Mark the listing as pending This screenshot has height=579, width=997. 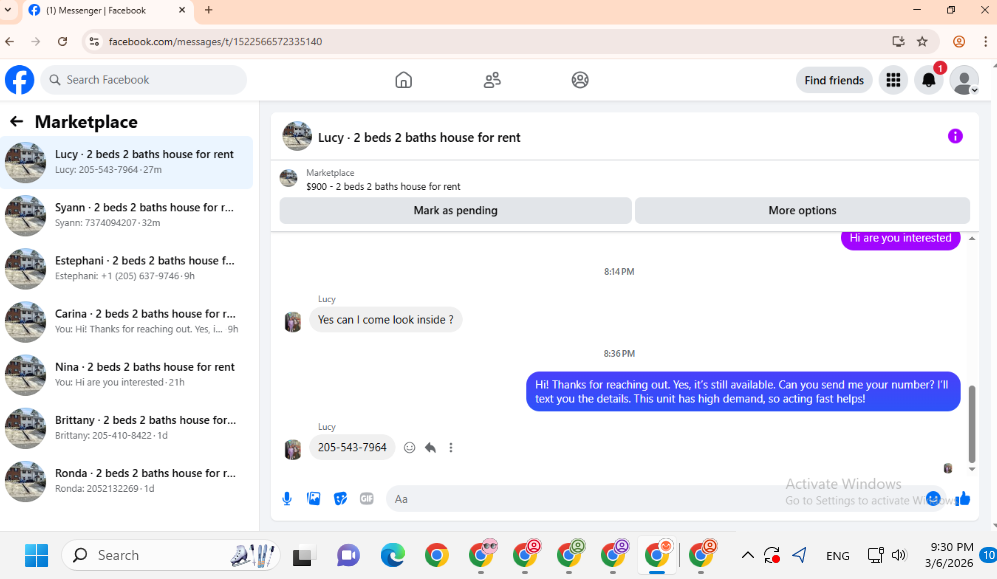coord(455,210)
